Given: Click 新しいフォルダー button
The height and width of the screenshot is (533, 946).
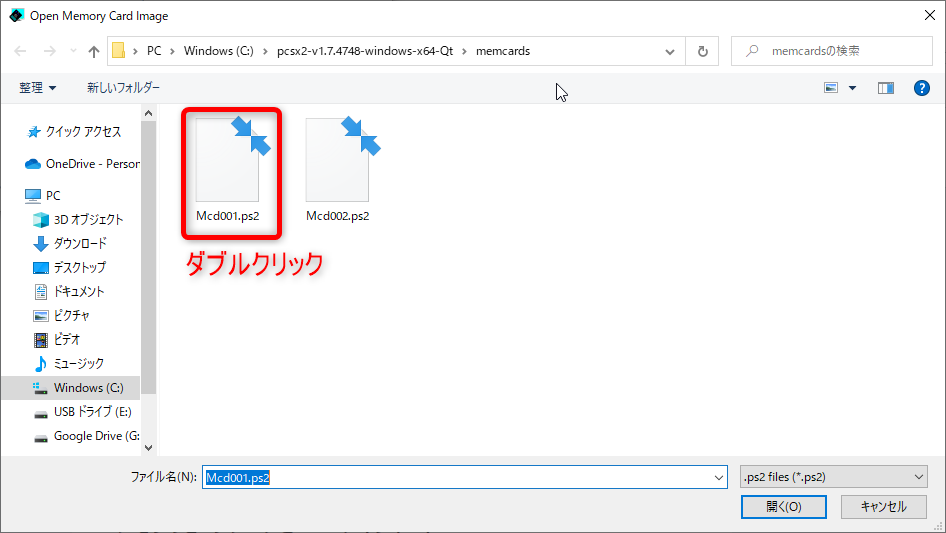Looking at the screenshot, I should 124,88.
